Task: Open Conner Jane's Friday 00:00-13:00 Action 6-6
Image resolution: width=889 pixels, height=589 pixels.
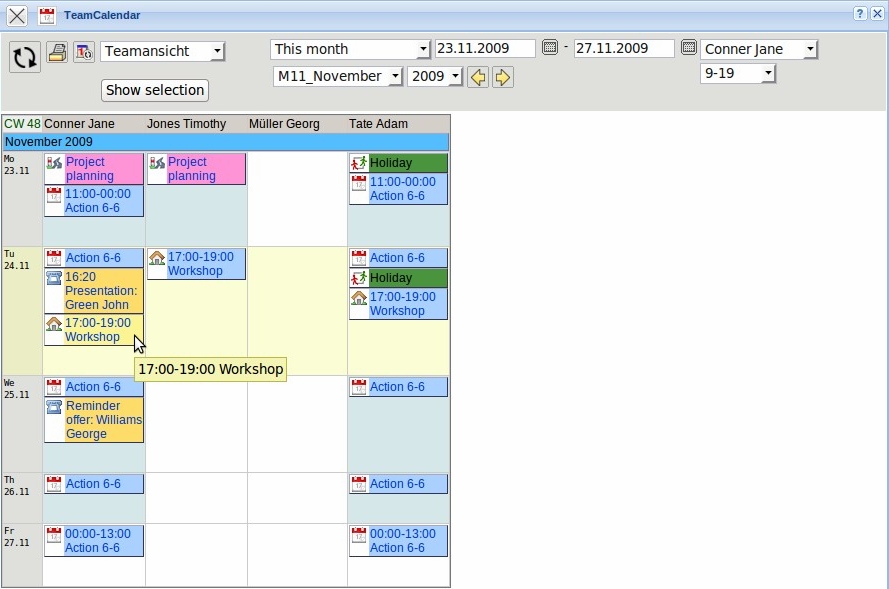Action: (x=94, y=541)
